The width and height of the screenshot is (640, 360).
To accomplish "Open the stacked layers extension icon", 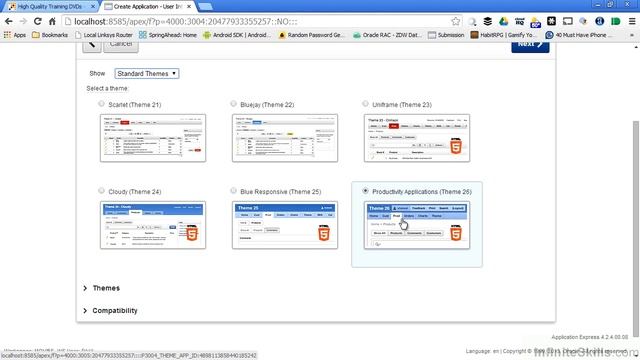I will (x=487, y=21).
